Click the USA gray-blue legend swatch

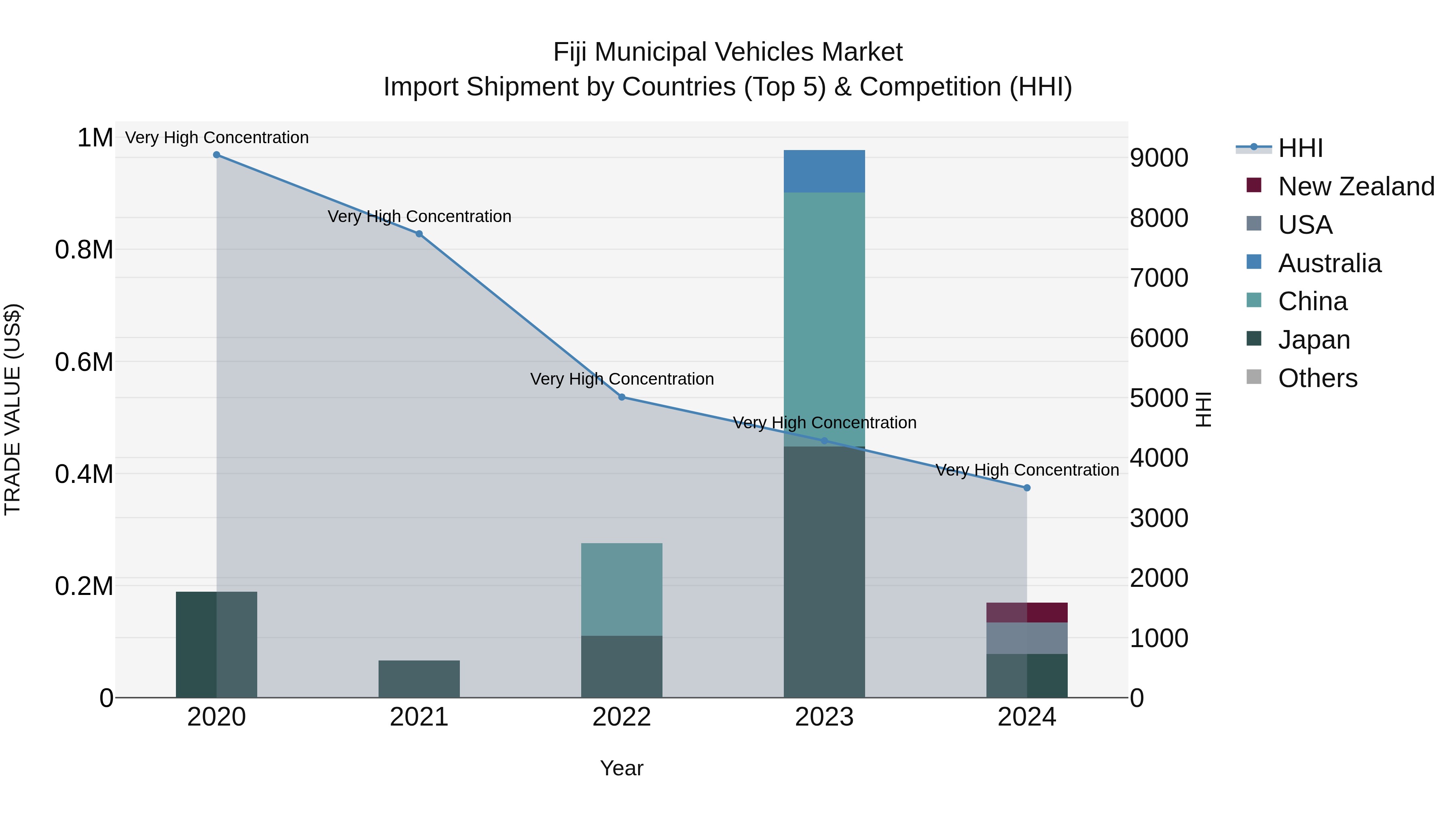(x=1254, y=223)
